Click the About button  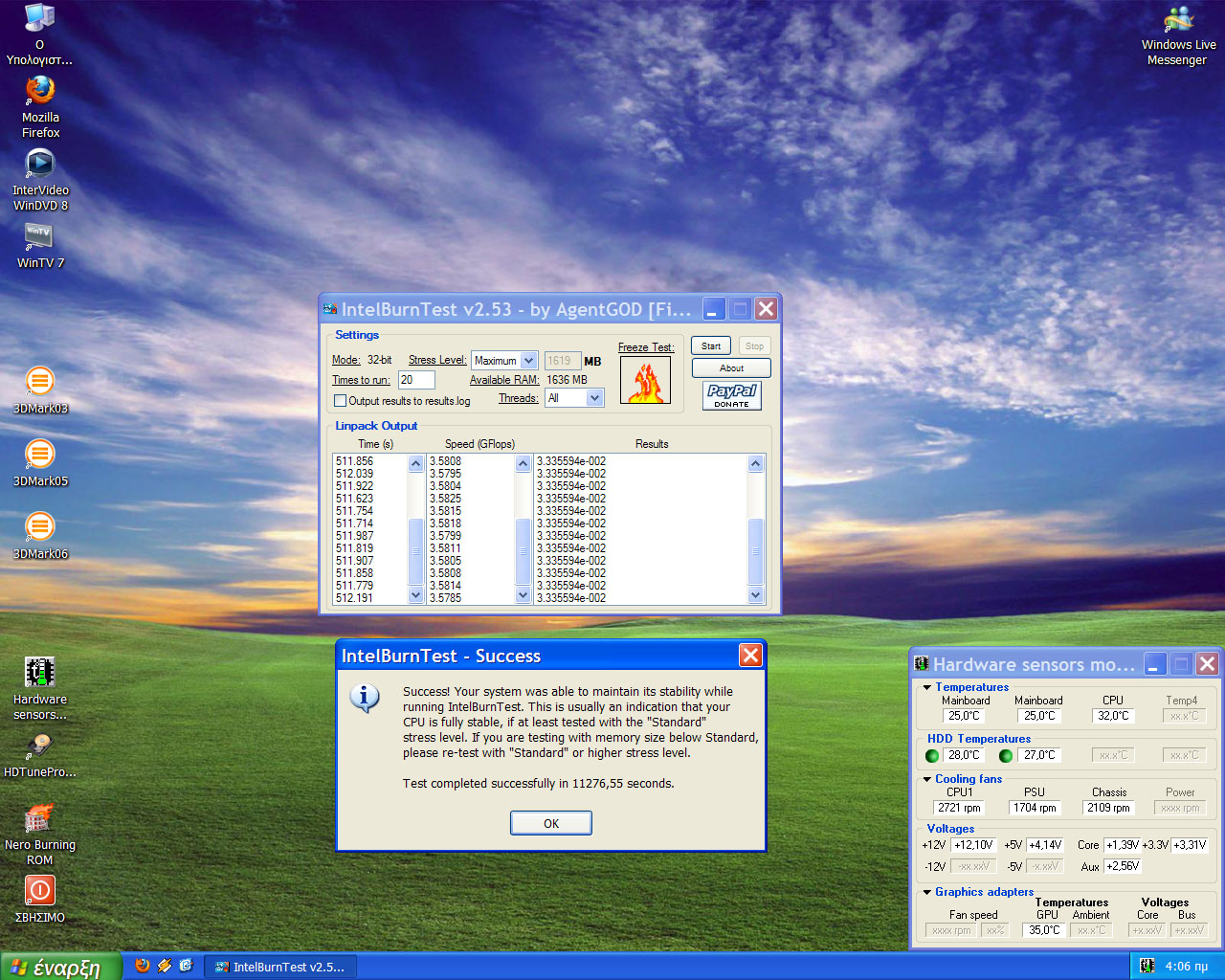pyautogui.click(x=731, y=368)
